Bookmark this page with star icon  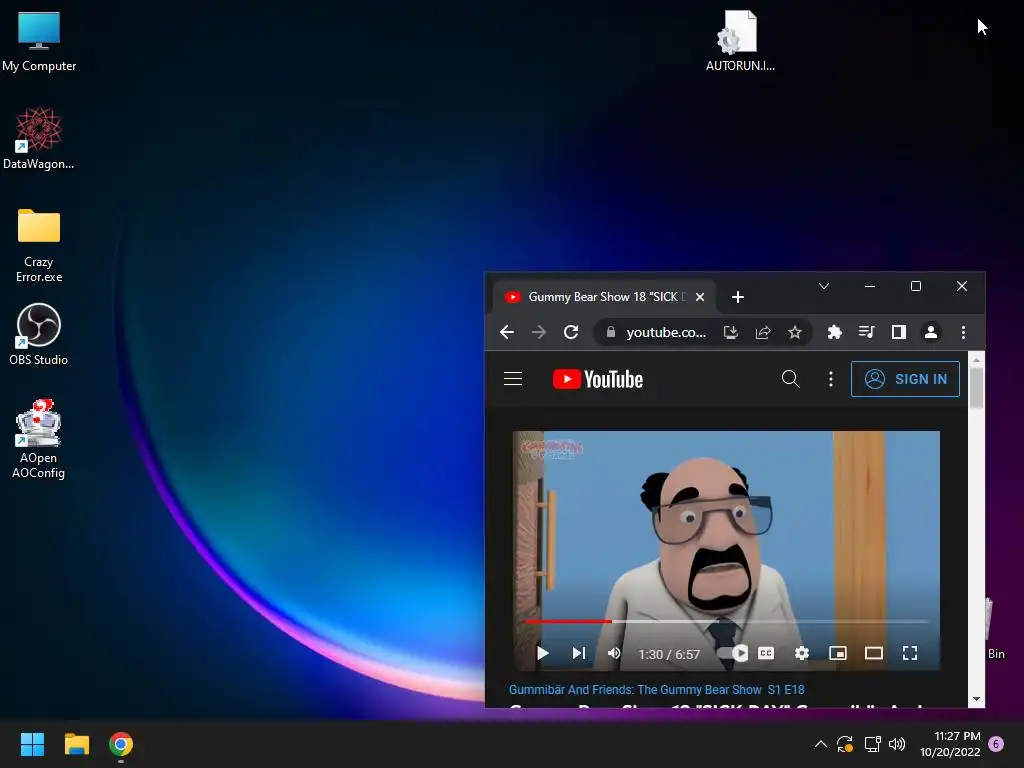[x=795, y=332]
